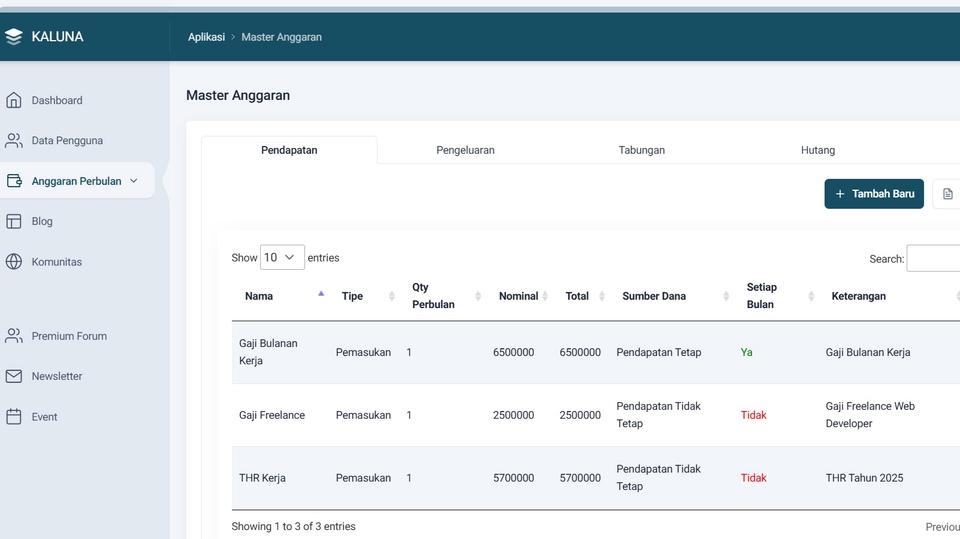The width and height of the screenshot is (960, 539).
Task: Open the Show entries count dropdown
Action: 282,257
